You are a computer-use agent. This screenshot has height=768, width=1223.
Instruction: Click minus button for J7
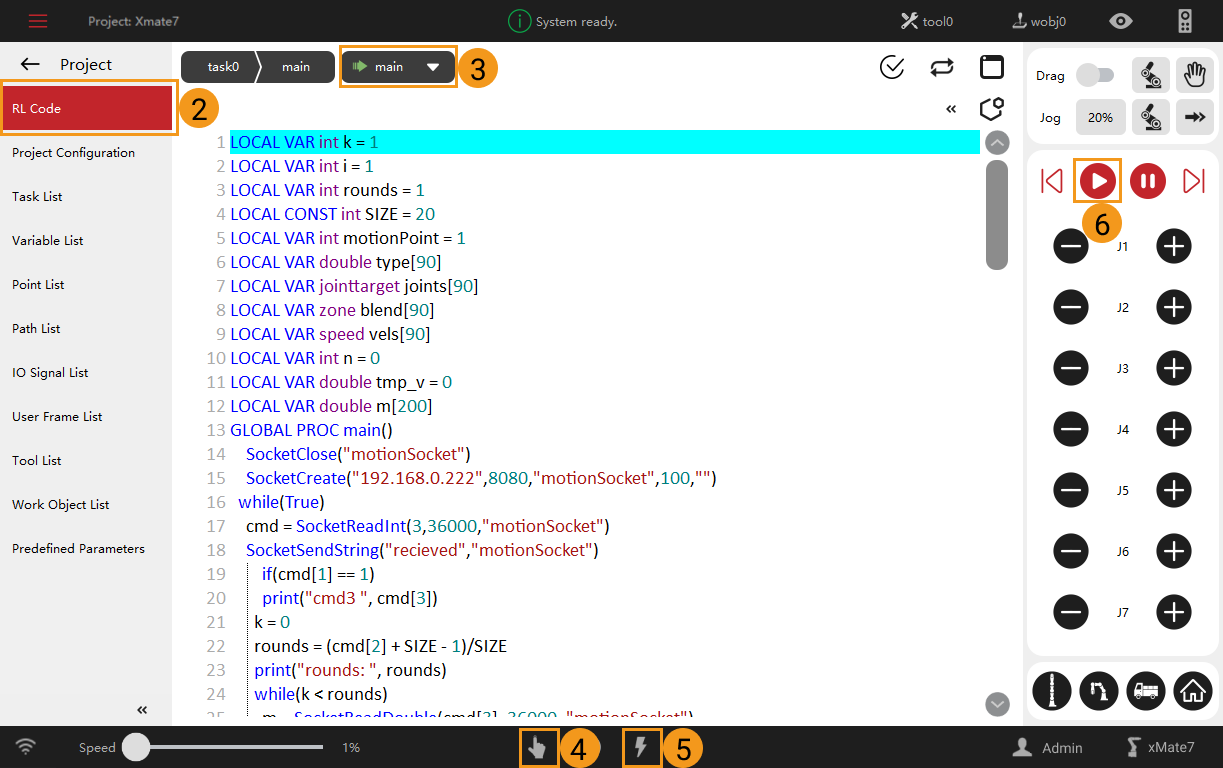click(x=1071, y=612)
